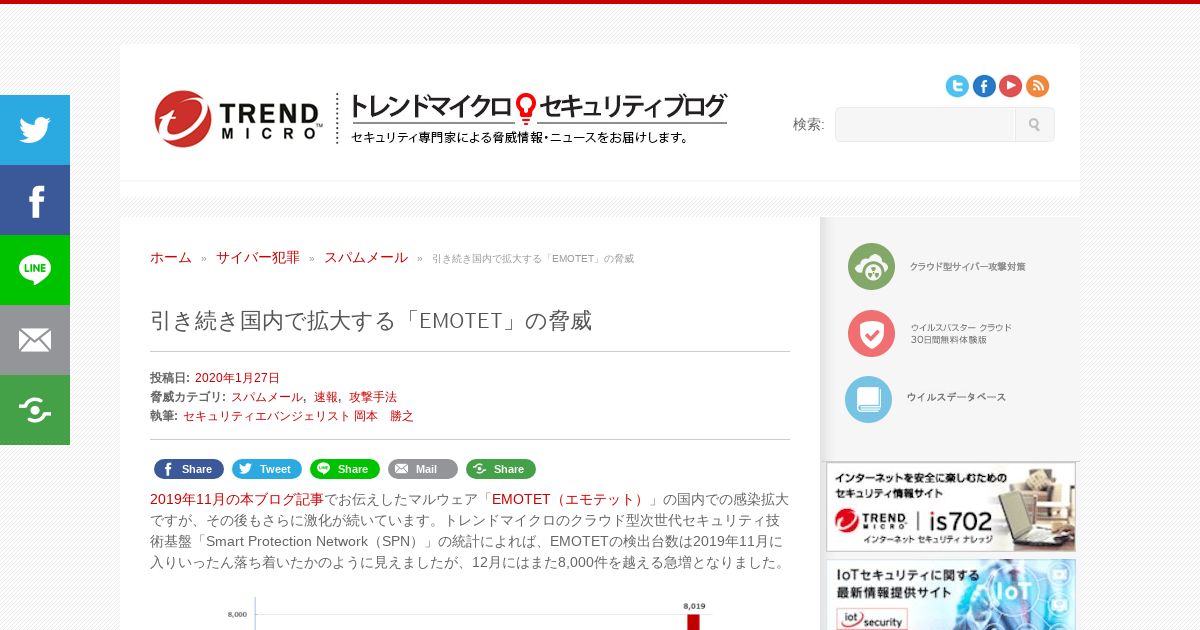Open スパムメール category link under 脅威カテゴリ
1200x630 pixels.
tap(267, 397)
